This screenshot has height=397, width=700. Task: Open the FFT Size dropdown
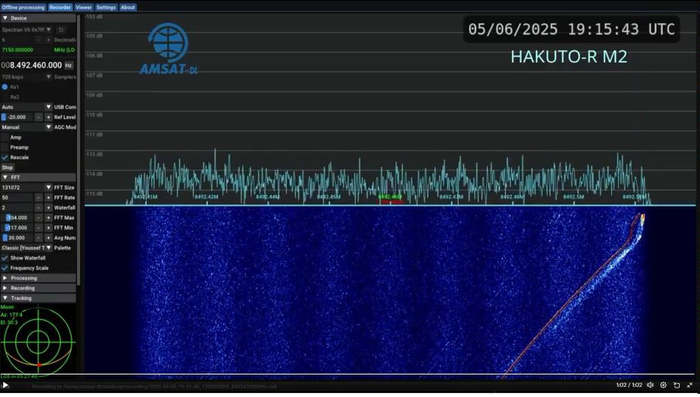[27, 188]
